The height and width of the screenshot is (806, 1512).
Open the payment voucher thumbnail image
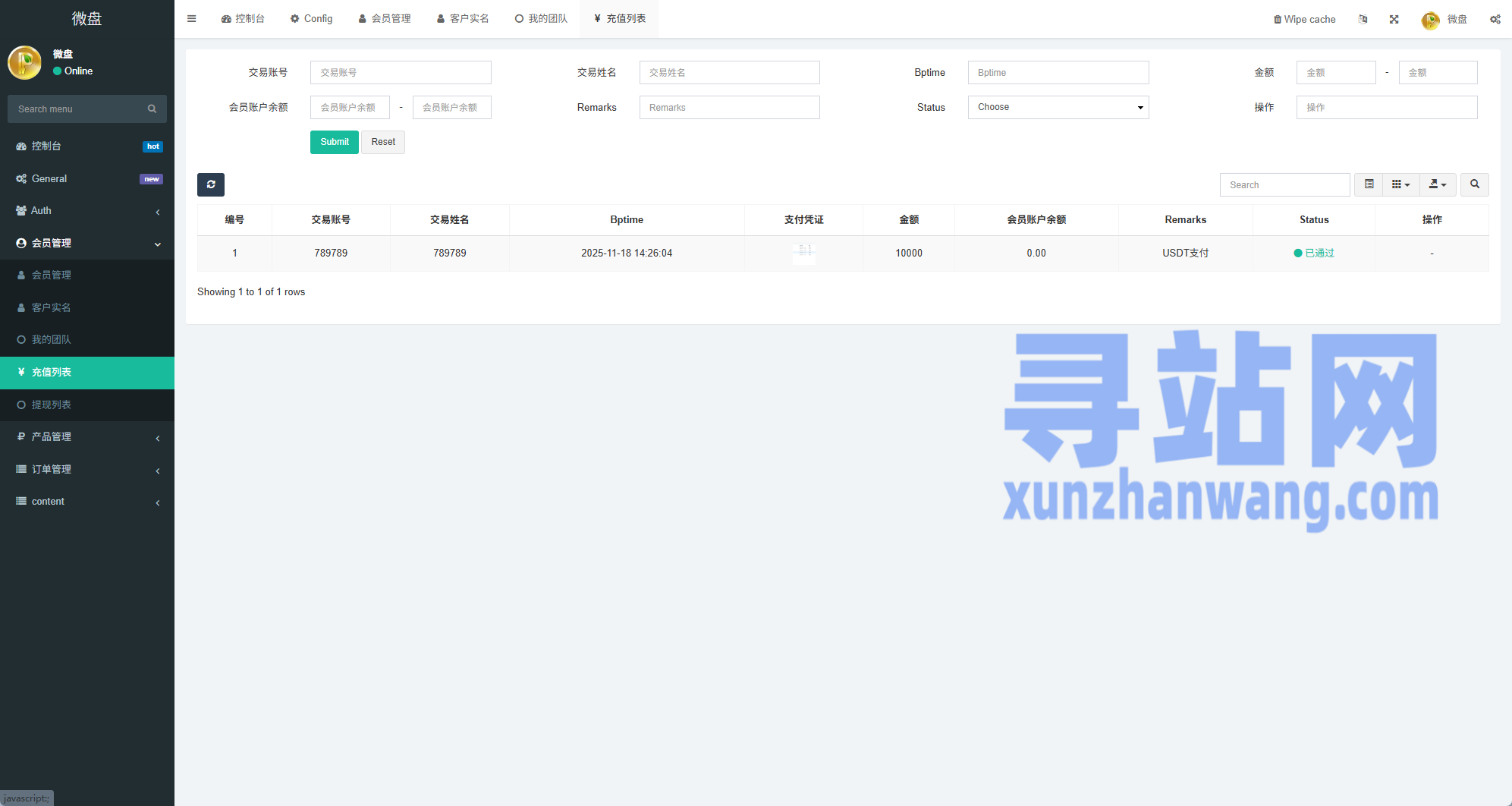pos(804,253)
